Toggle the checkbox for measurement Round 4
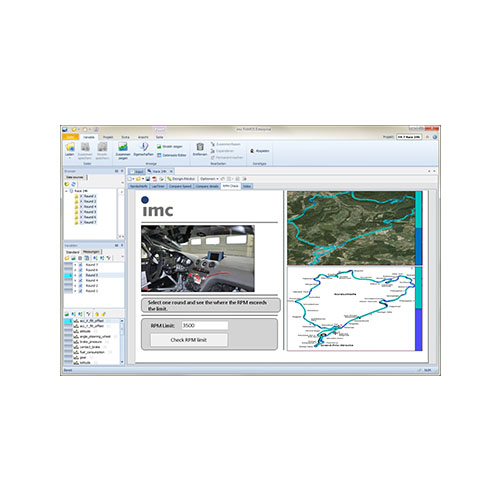This screenshot has width=500, height=500. click(x=80, y=281)
